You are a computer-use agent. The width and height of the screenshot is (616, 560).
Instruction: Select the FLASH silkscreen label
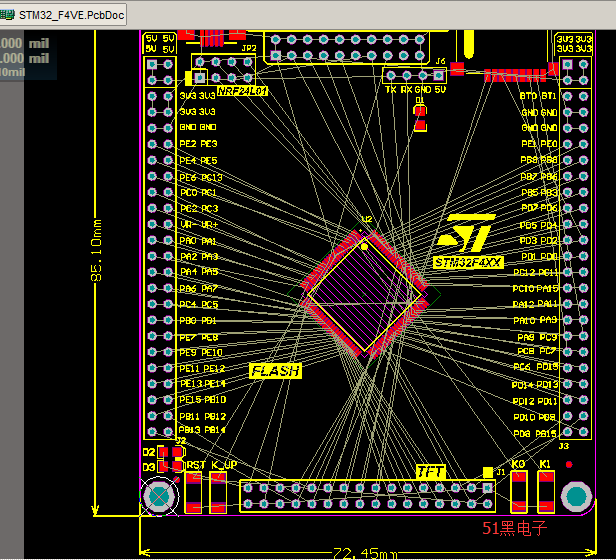pyautogui.click(x=275, y=371)
